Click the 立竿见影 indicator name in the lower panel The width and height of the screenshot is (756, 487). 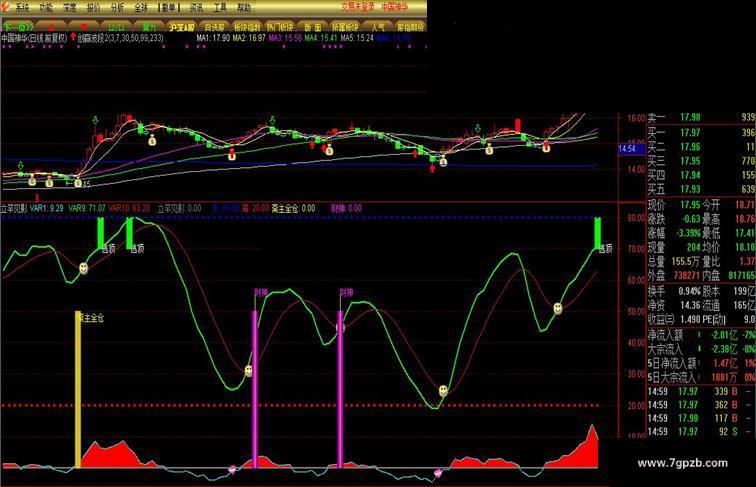click(x=14, y=208)
